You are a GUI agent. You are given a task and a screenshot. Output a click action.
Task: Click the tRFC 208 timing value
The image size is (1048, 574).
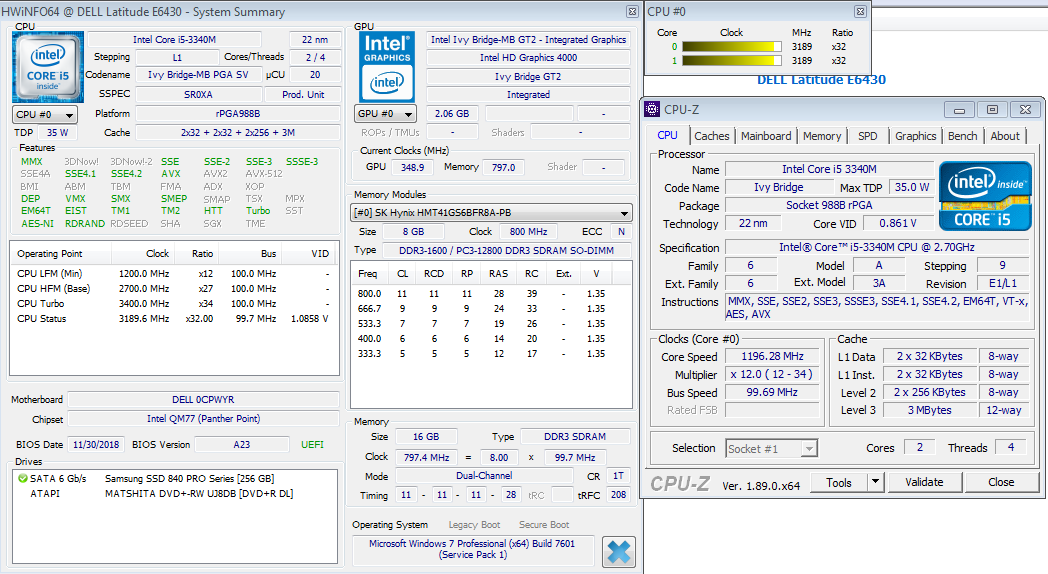click(x=618, y=494)
